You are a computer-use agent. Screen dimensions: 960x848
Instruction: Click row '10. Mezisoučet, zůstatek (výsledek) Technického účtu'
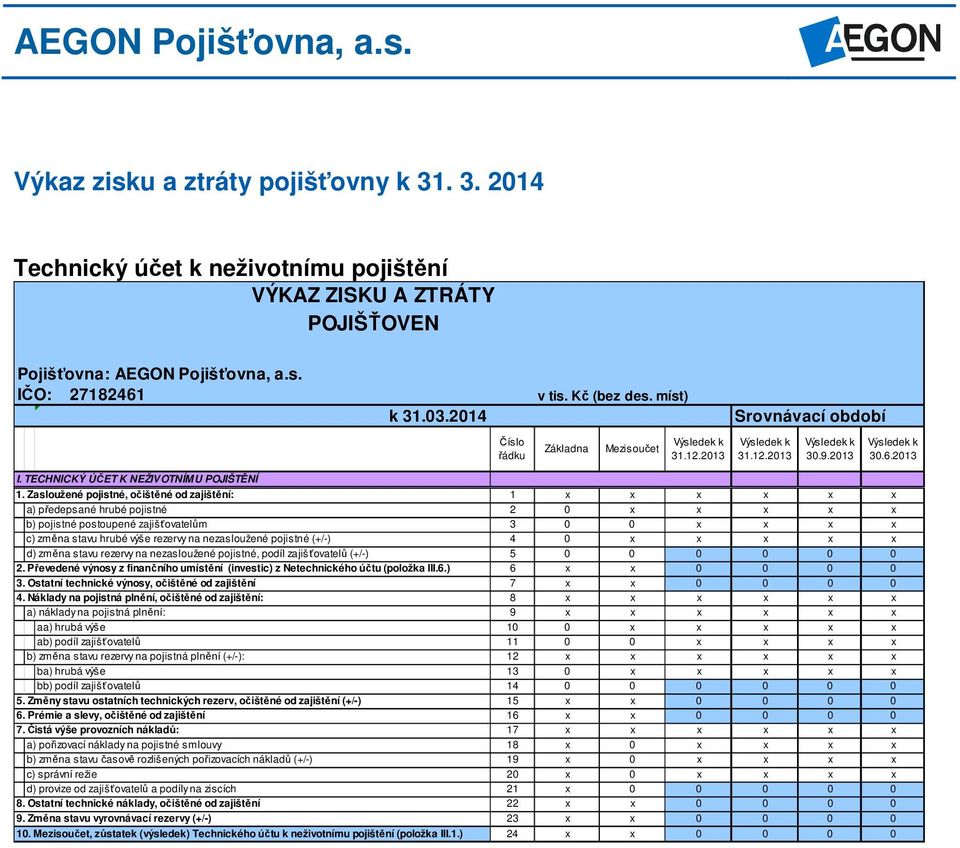pyautogui.click(x=469, y=833)
